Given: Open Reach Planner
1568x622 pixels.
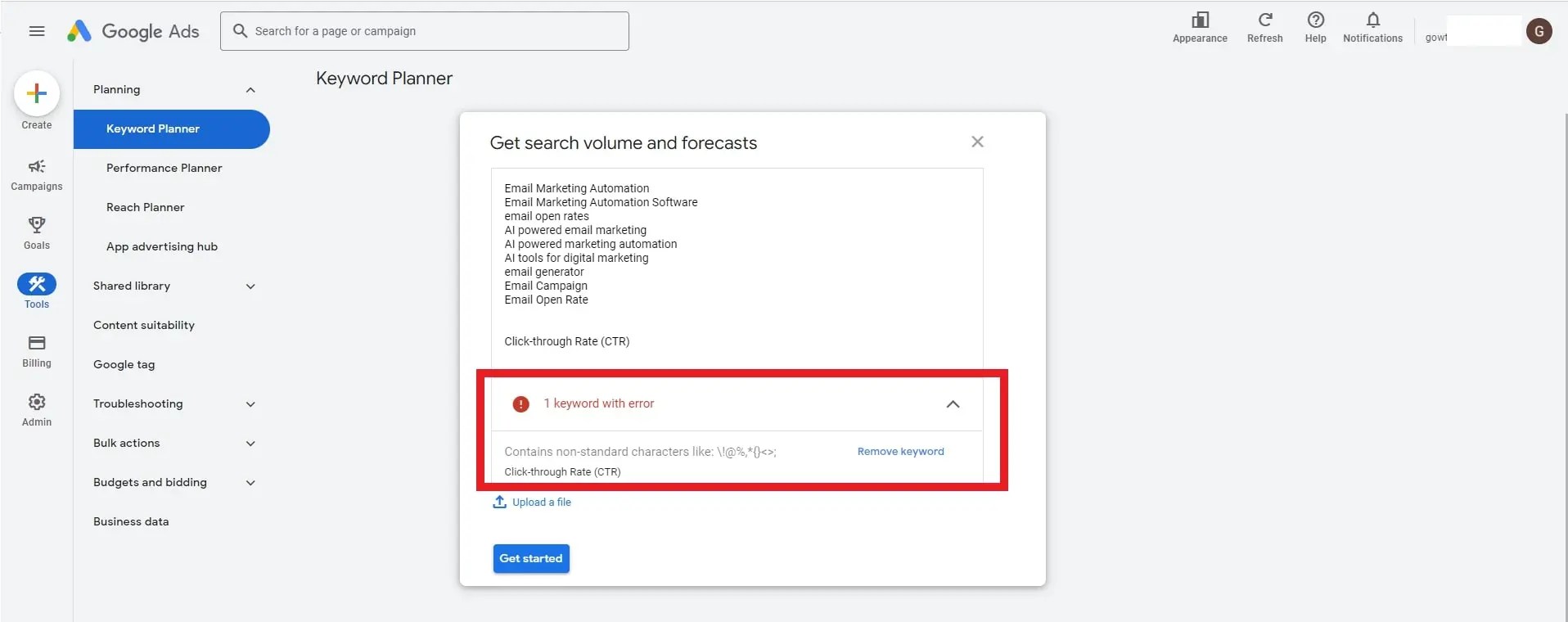Looking at the screenshot, I should click(x=146, y=207).
